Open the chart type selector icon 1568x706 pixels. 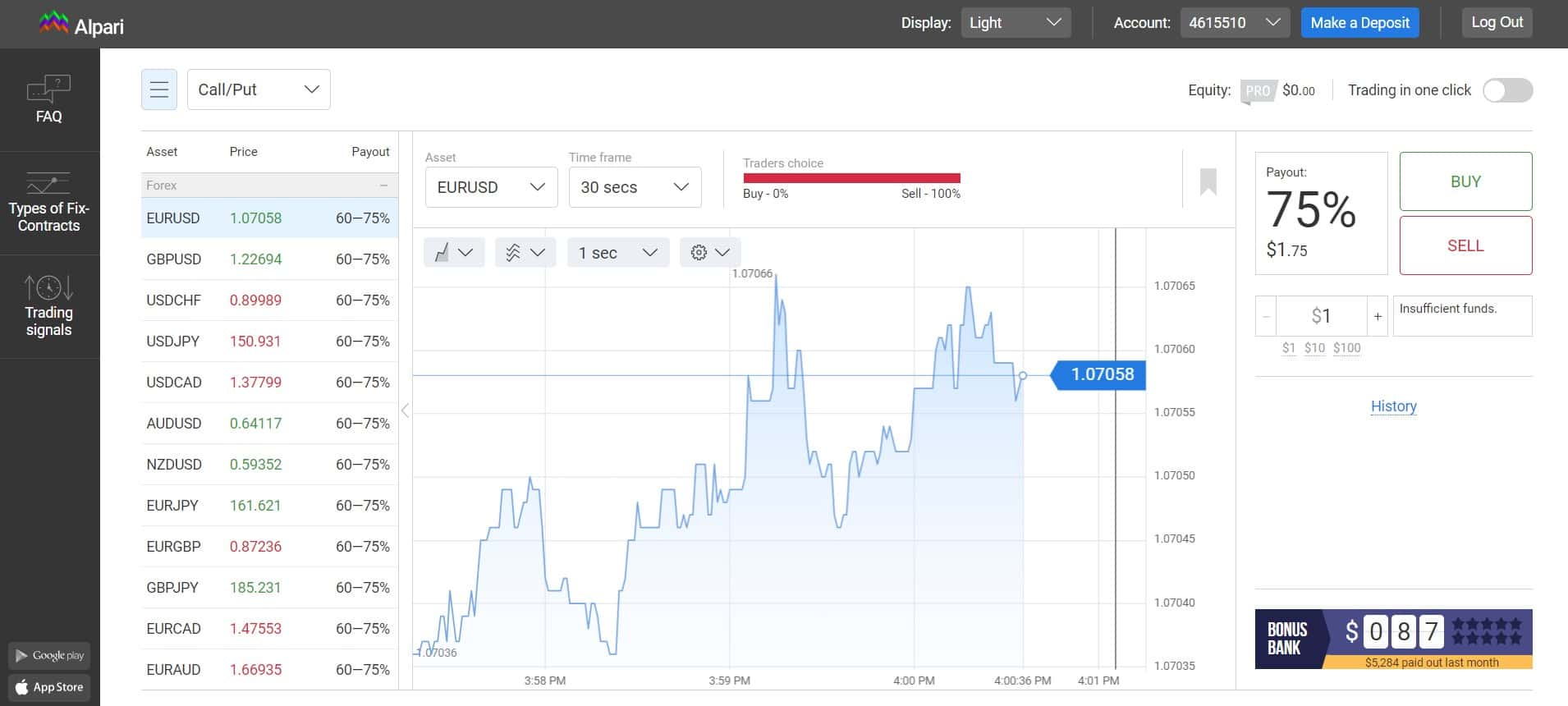tap(453, 252)
